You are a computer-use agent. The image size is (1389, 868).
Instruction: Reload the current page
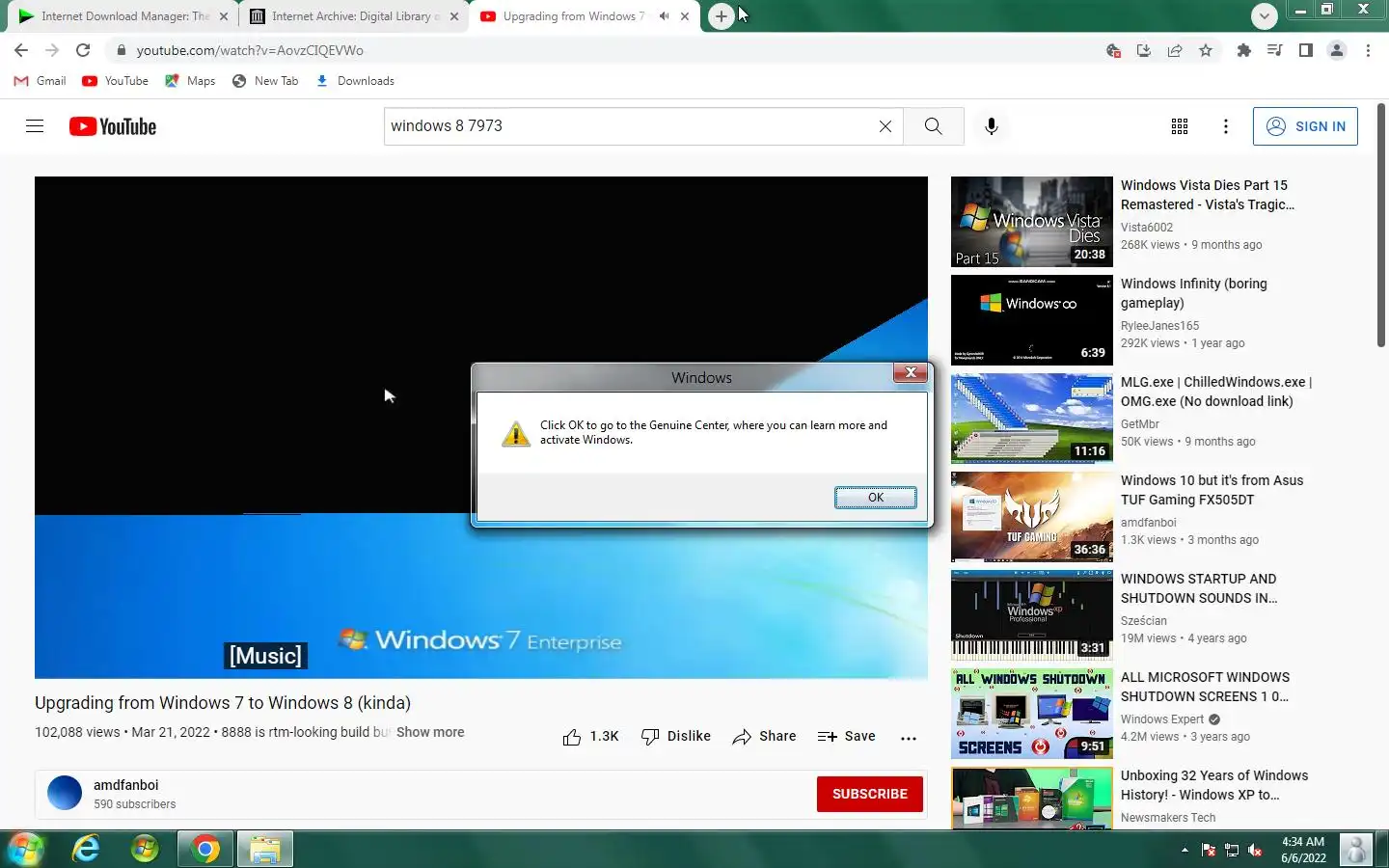[x=83, y=50]
